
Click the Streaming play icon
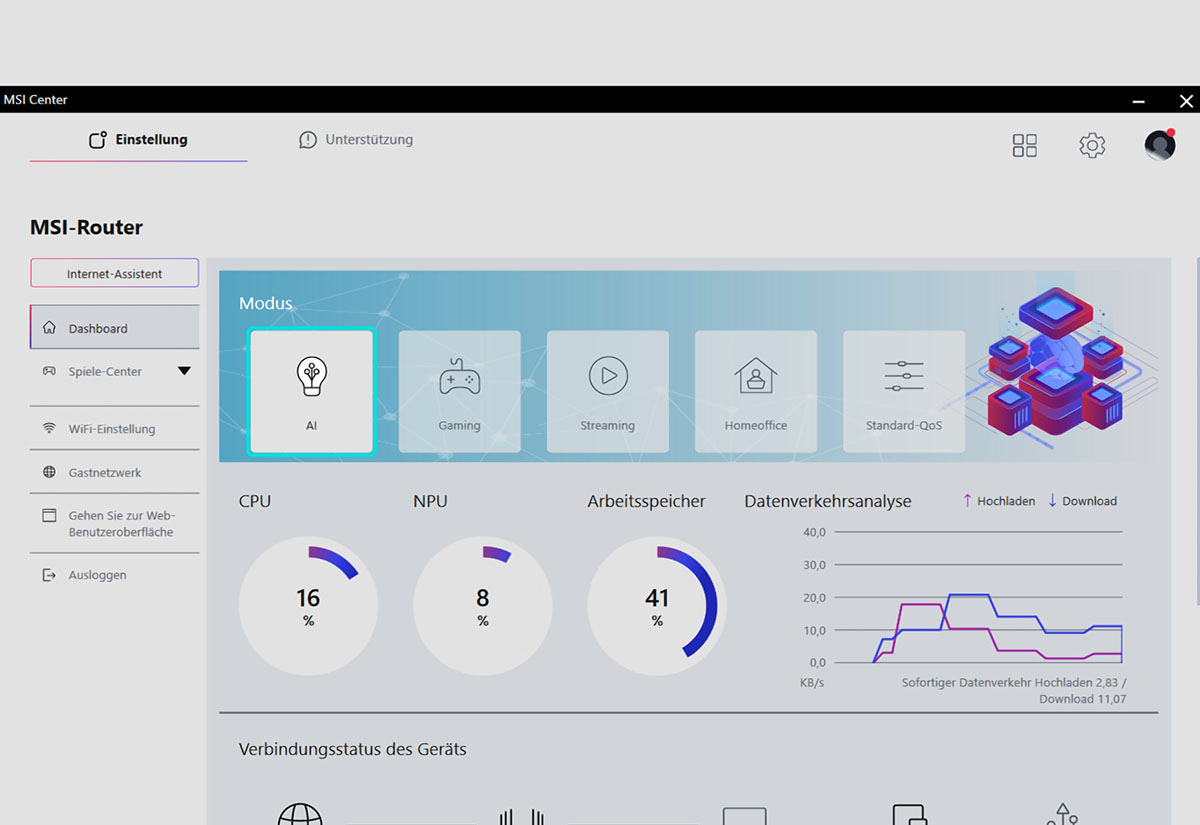click(x=608, y=376)
